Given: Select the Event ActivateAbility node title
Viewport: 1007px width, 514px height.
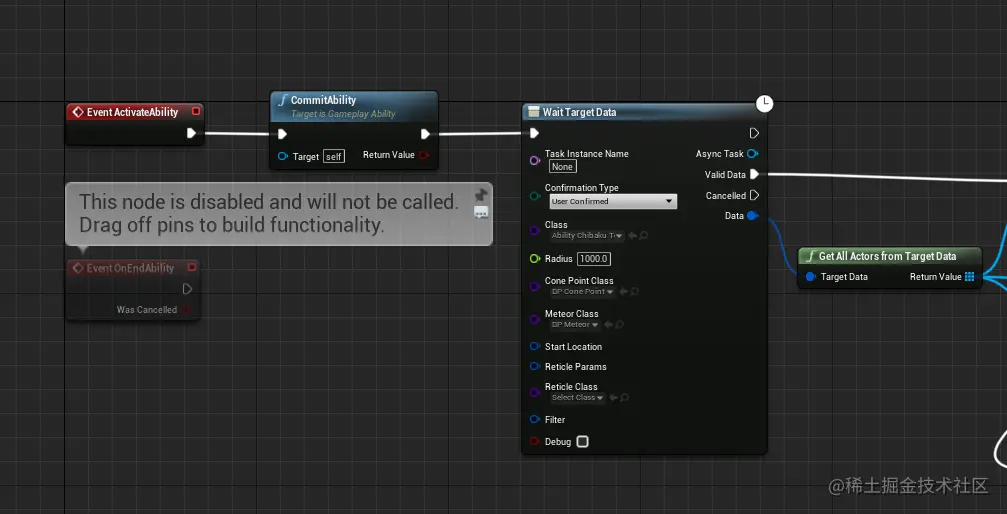Looking at the screenshot, I should 132,112.
